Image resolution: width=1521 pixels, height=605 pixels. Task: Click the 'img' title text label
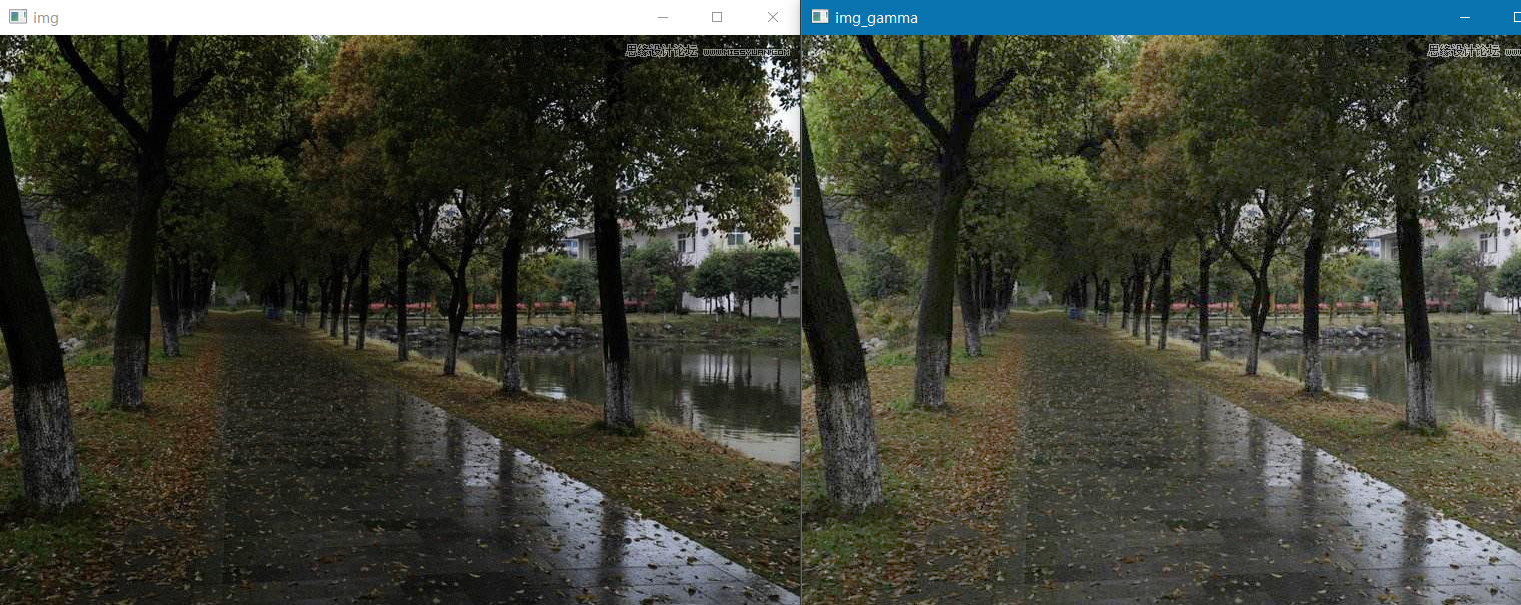(46, 18)
